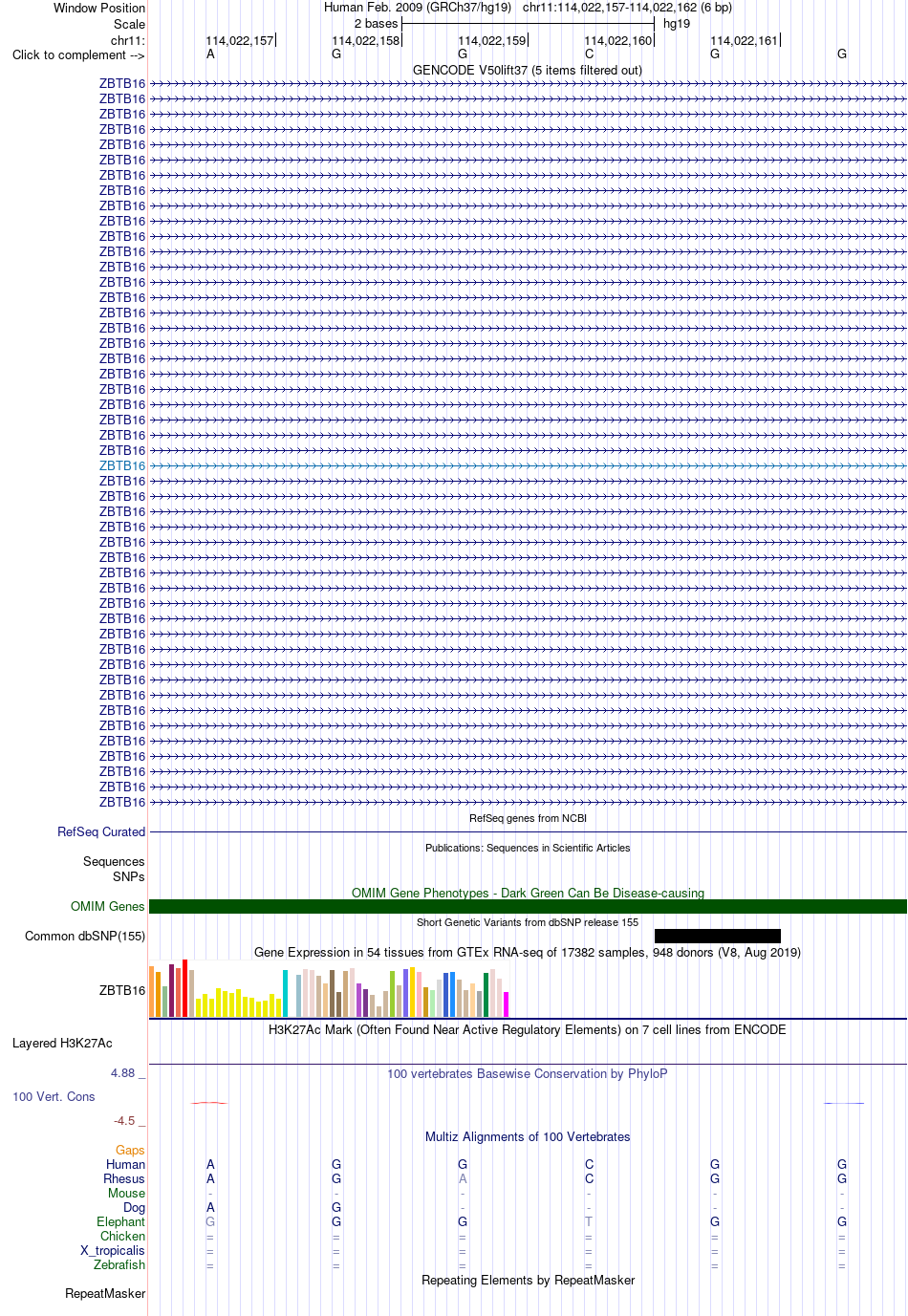Click the hg19 text beside scale bar
This screenshot has width=908, height=1316.
[677, 24]
